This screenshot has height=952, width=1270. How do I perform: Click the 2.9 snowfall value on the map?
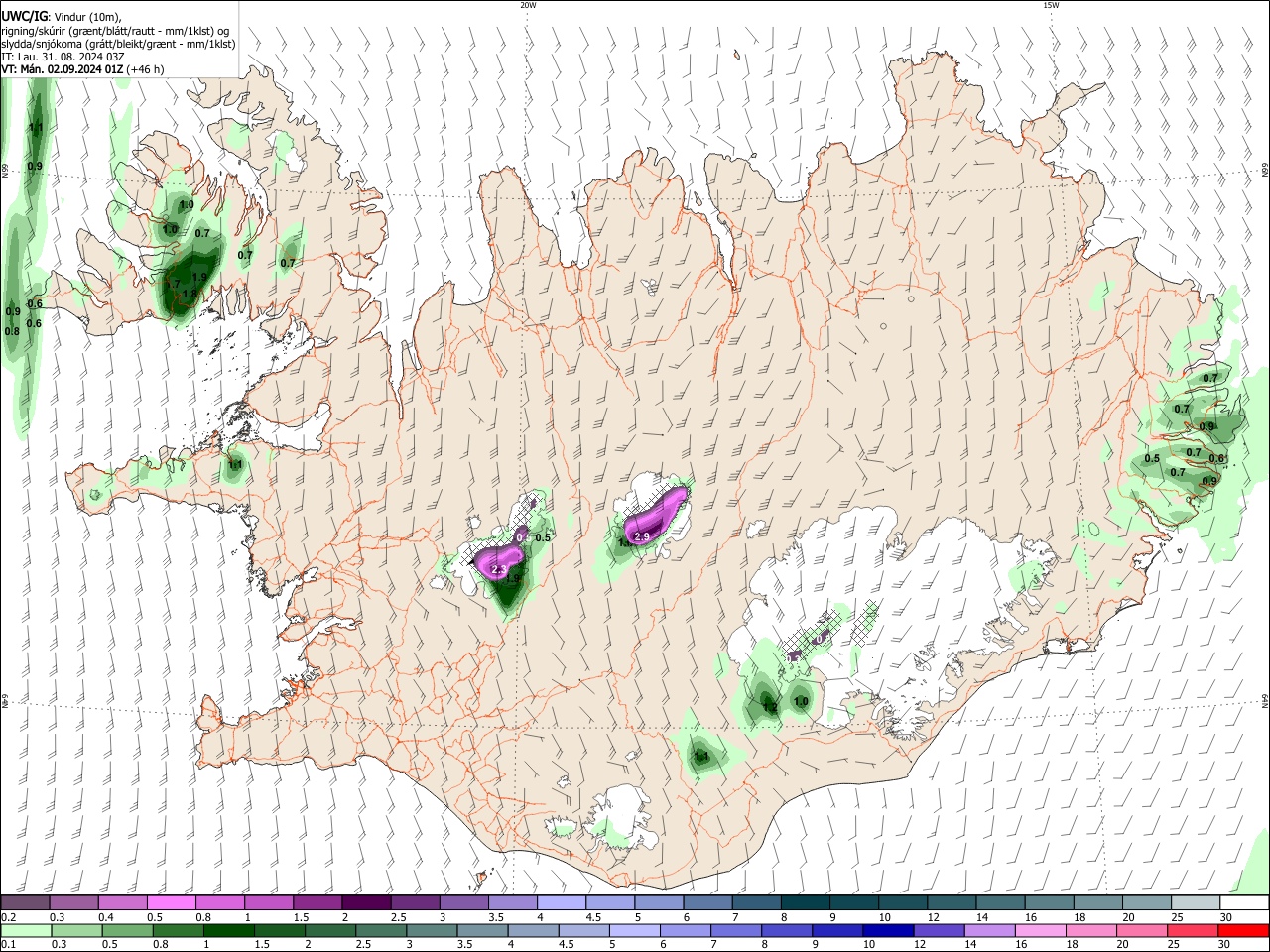[642, 536]
